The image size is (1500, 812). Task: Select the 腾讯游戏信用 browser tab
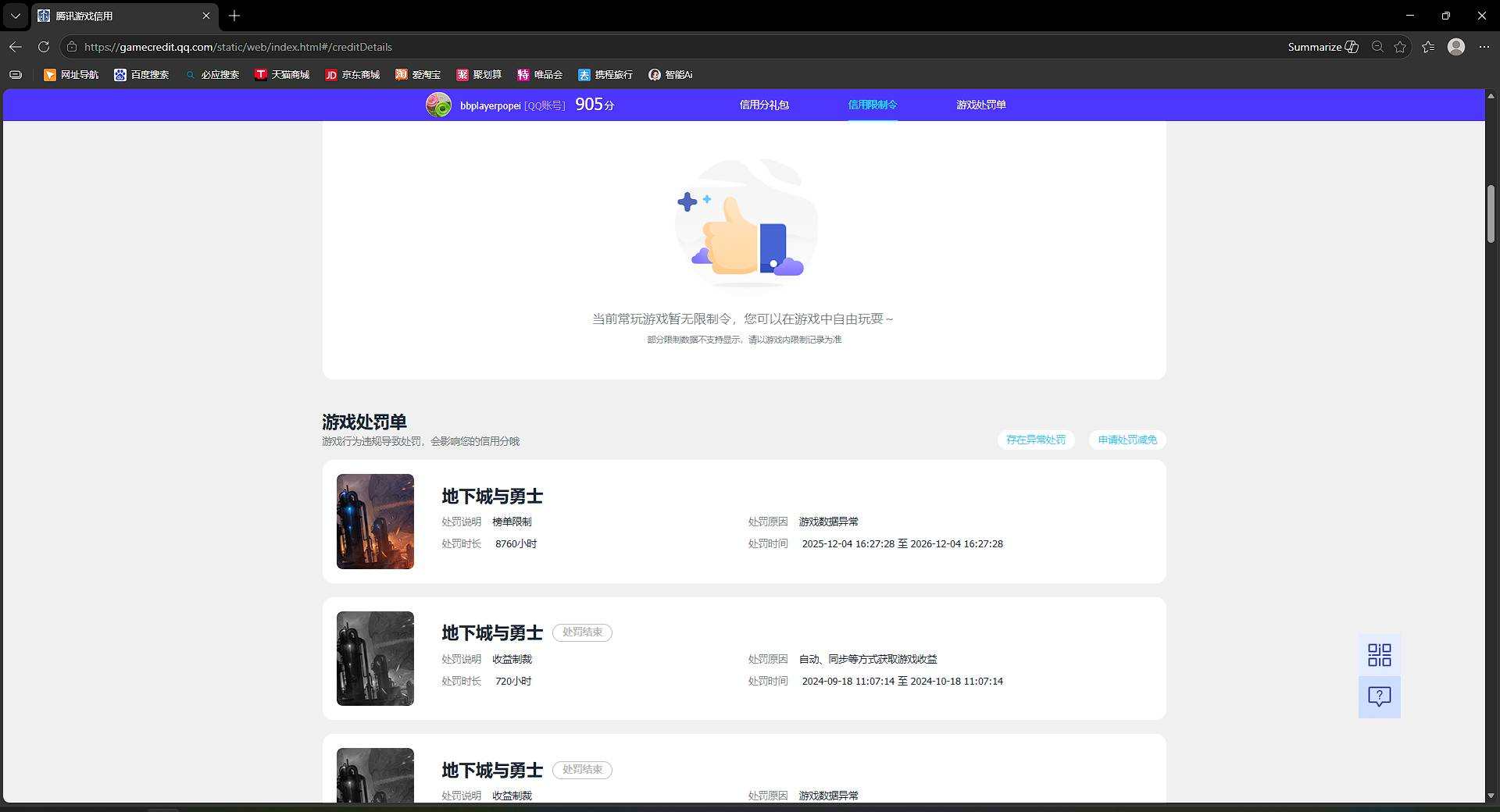tap(125, 16)
